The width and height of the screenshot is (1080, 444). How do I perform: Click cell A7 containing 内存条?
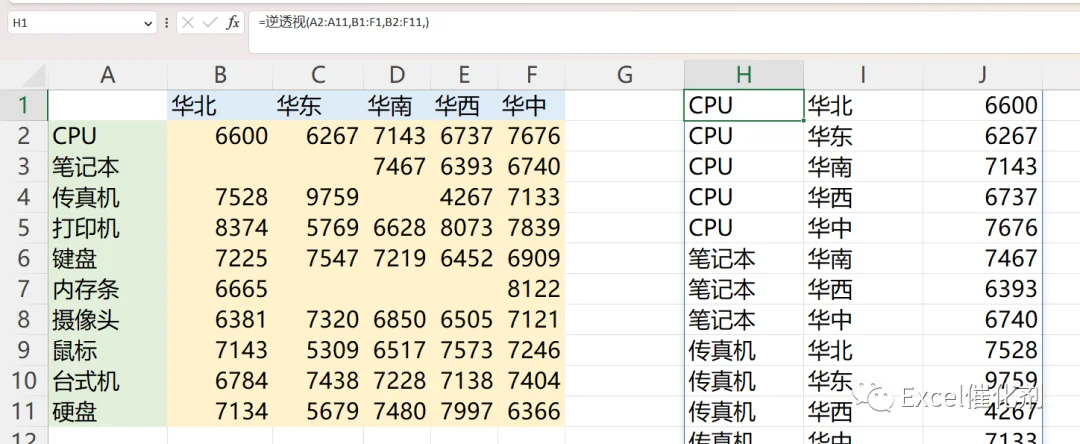(107, 289)
